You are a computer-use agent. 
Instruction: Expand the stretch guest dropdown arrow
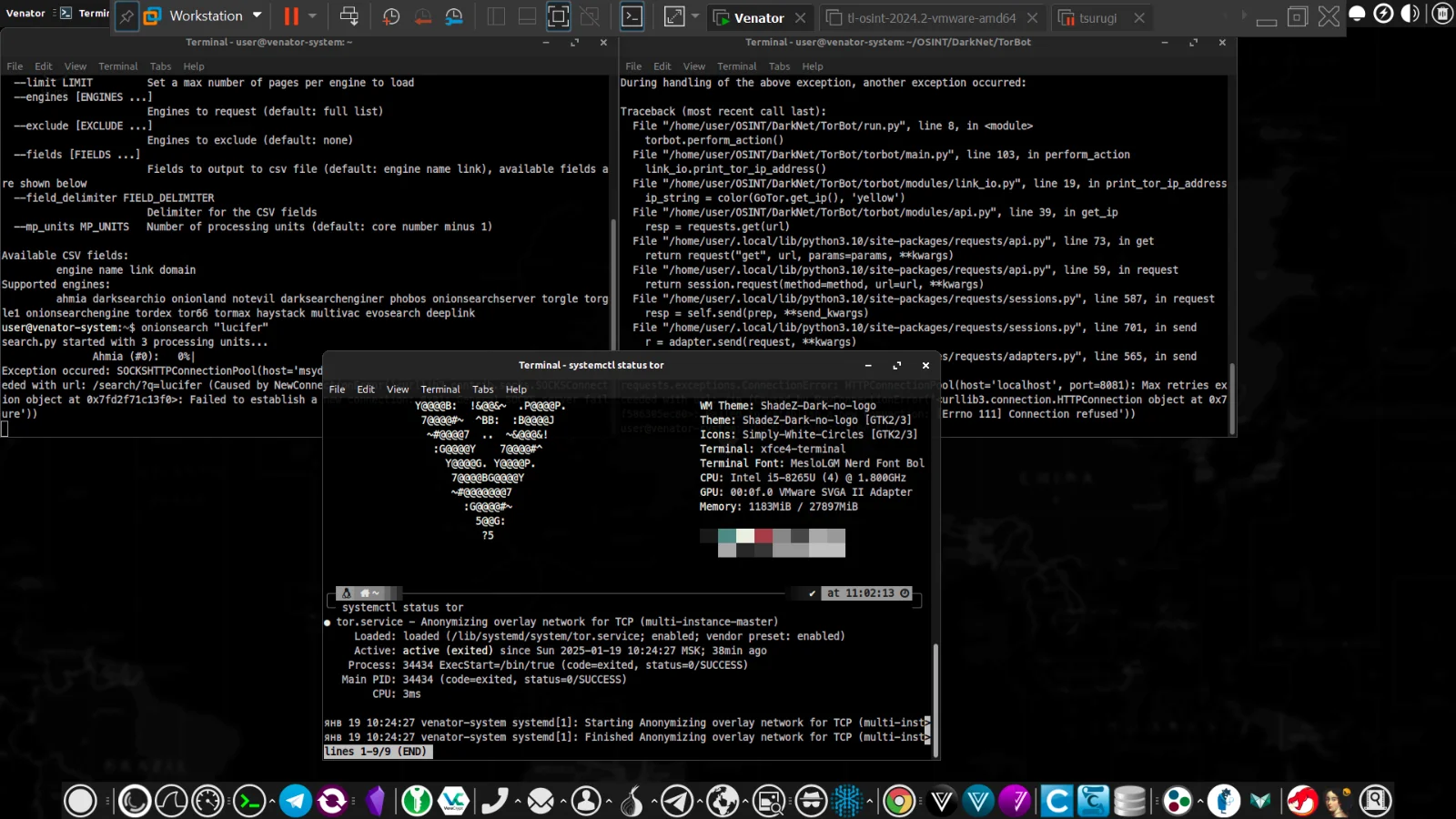695,15
